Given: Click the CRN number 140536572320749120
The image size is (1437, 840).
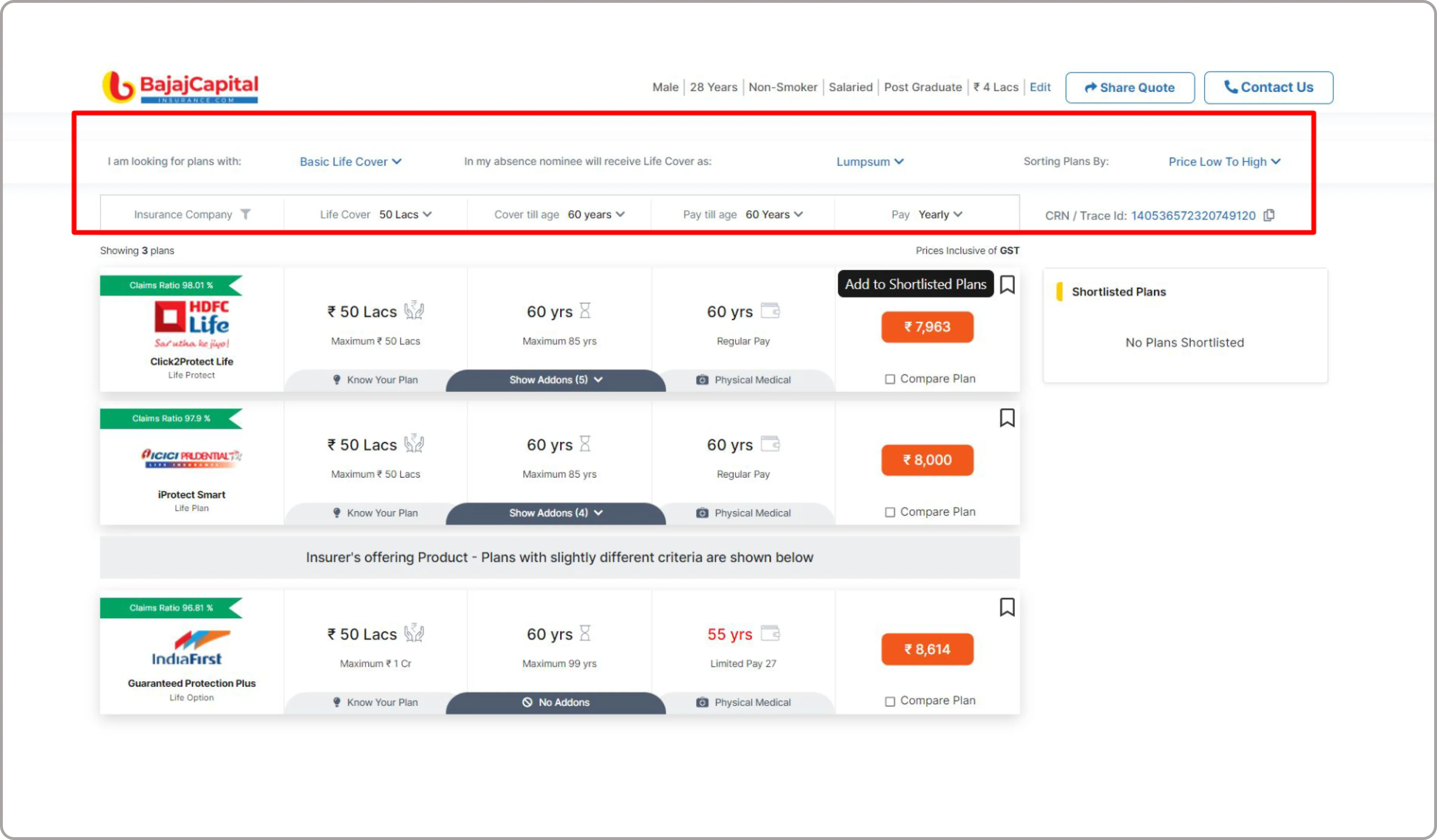Looking at the screenshot, I should coord(1193,215).
